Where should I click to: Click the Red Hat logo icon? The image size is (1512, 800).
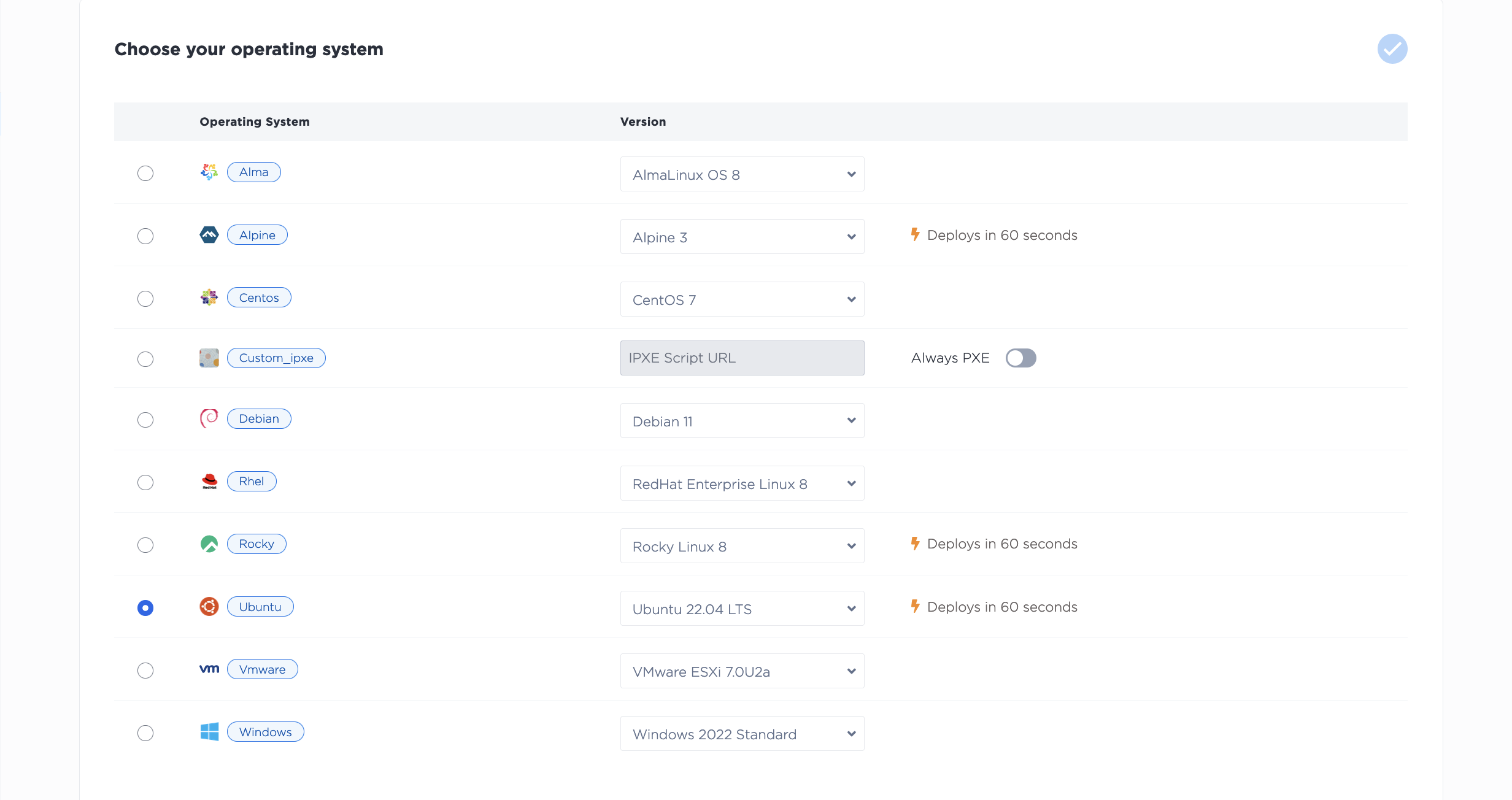pyautogui.click(x=209, y=481)
